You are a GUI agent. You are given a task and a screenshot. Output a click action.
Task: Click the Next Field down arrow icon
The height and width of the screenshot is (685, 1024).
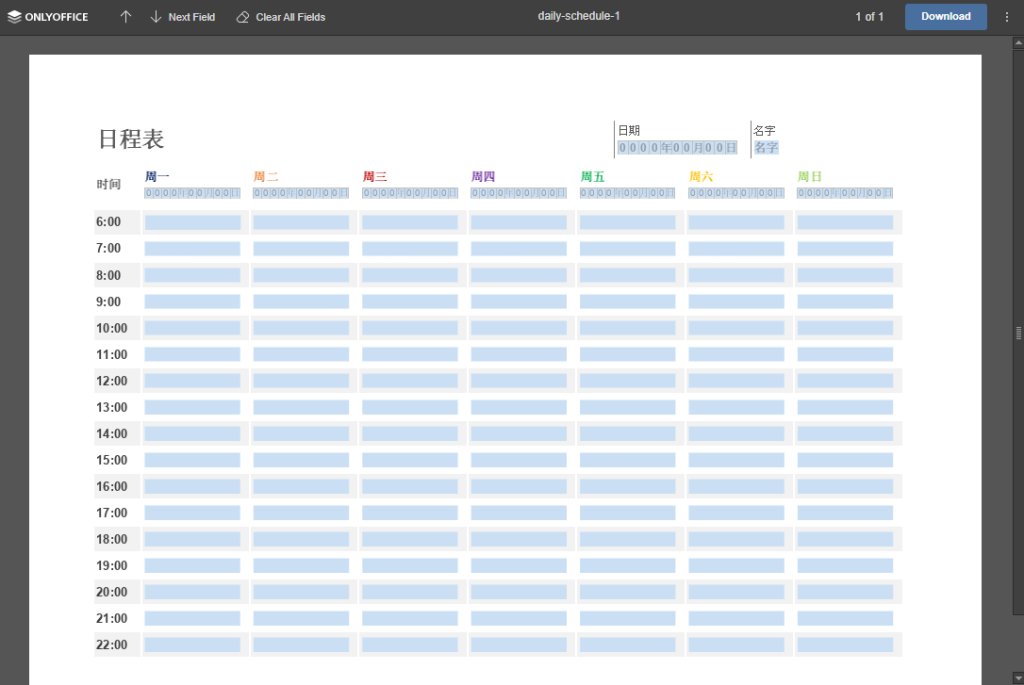coord(156,17)
